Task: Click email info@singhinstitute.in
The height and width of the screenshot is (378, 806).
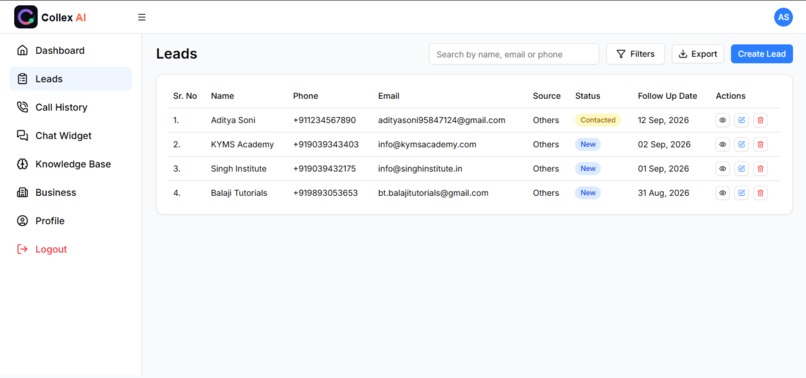Action: pos(420,169)
